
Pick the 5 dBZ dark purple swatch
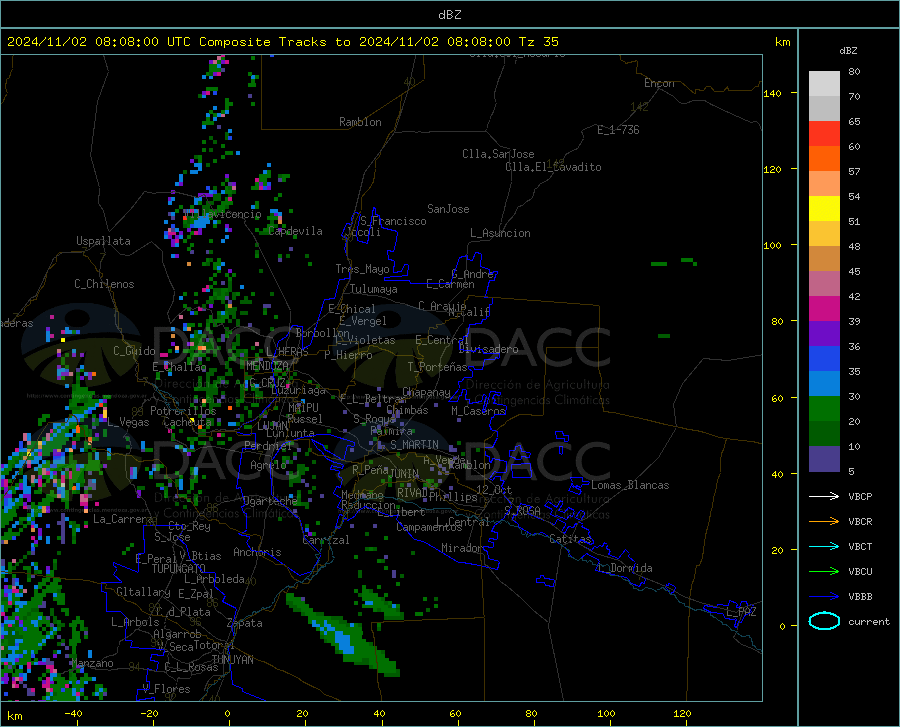pos(824,459)
